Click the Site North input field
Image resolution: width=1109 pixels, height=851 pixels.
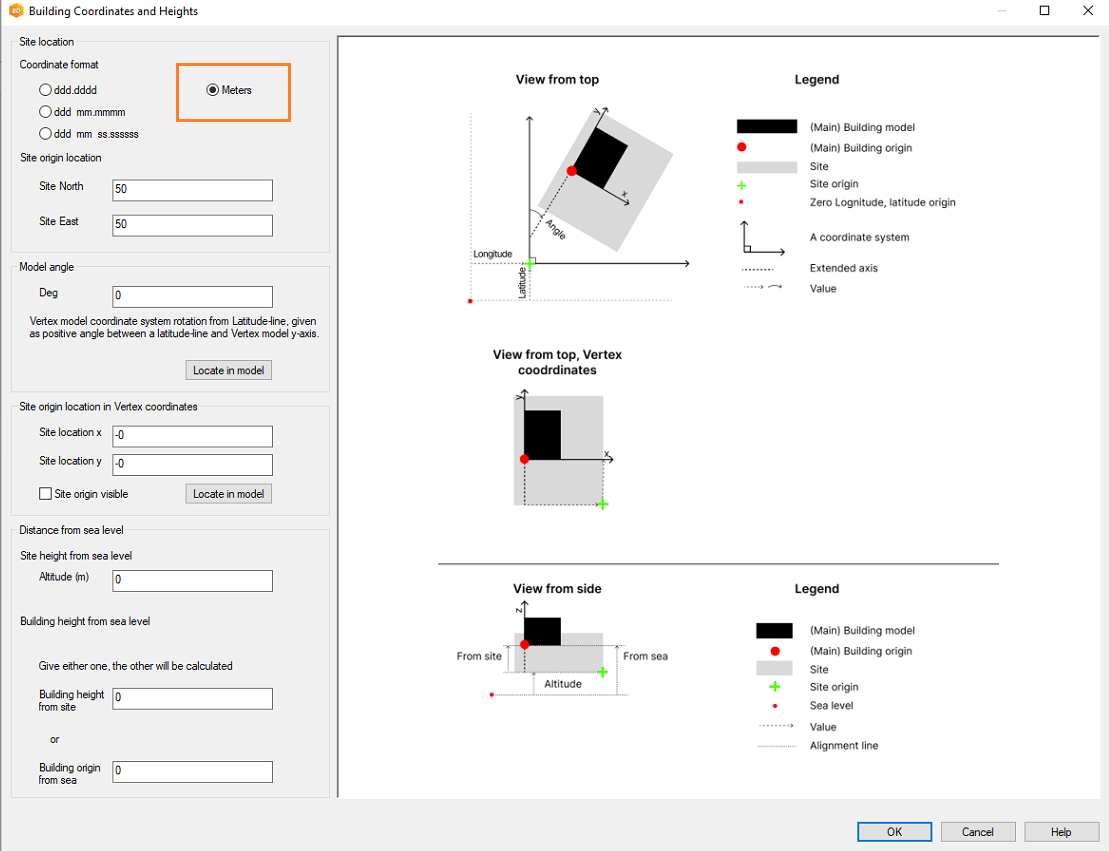[192, 190]
